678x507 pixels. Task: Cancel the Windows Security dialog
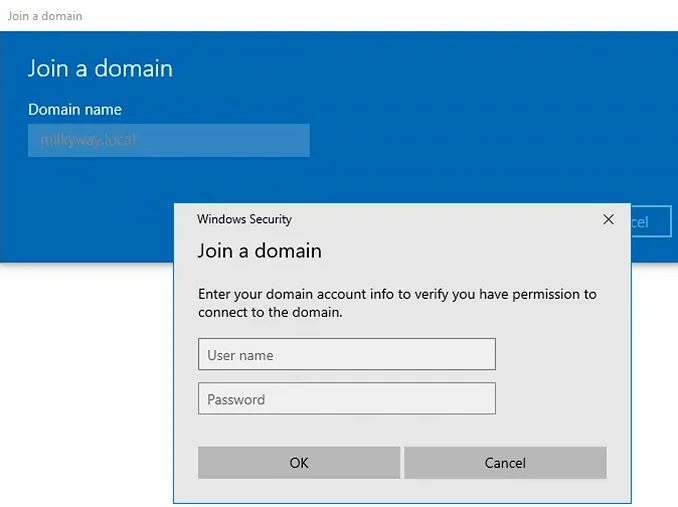click(x=505, y=463)
